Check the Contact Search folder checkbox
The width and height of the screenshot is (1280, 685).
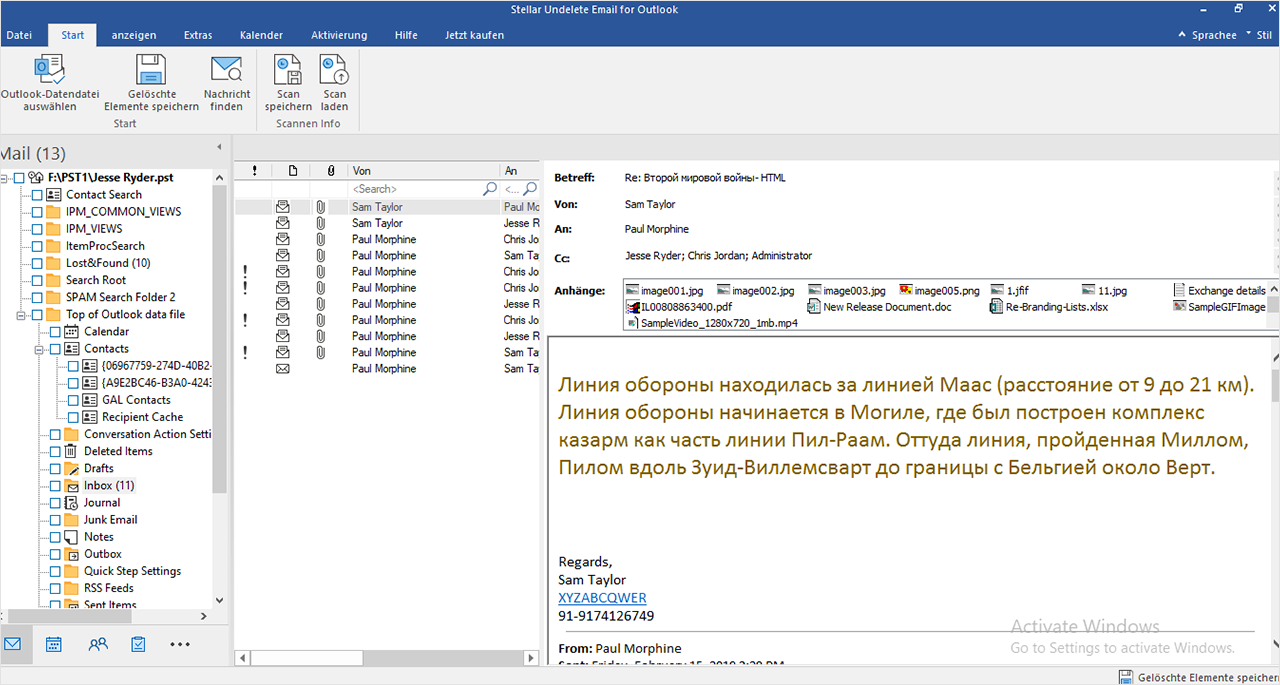(38, 195)
